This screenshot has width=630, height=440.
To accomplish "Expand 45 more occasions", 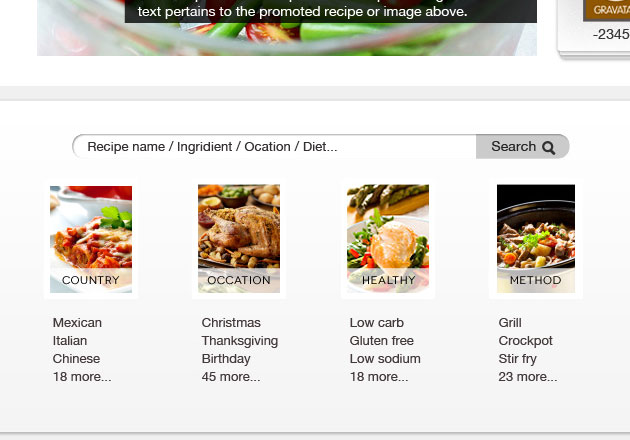I will [231, 377].
